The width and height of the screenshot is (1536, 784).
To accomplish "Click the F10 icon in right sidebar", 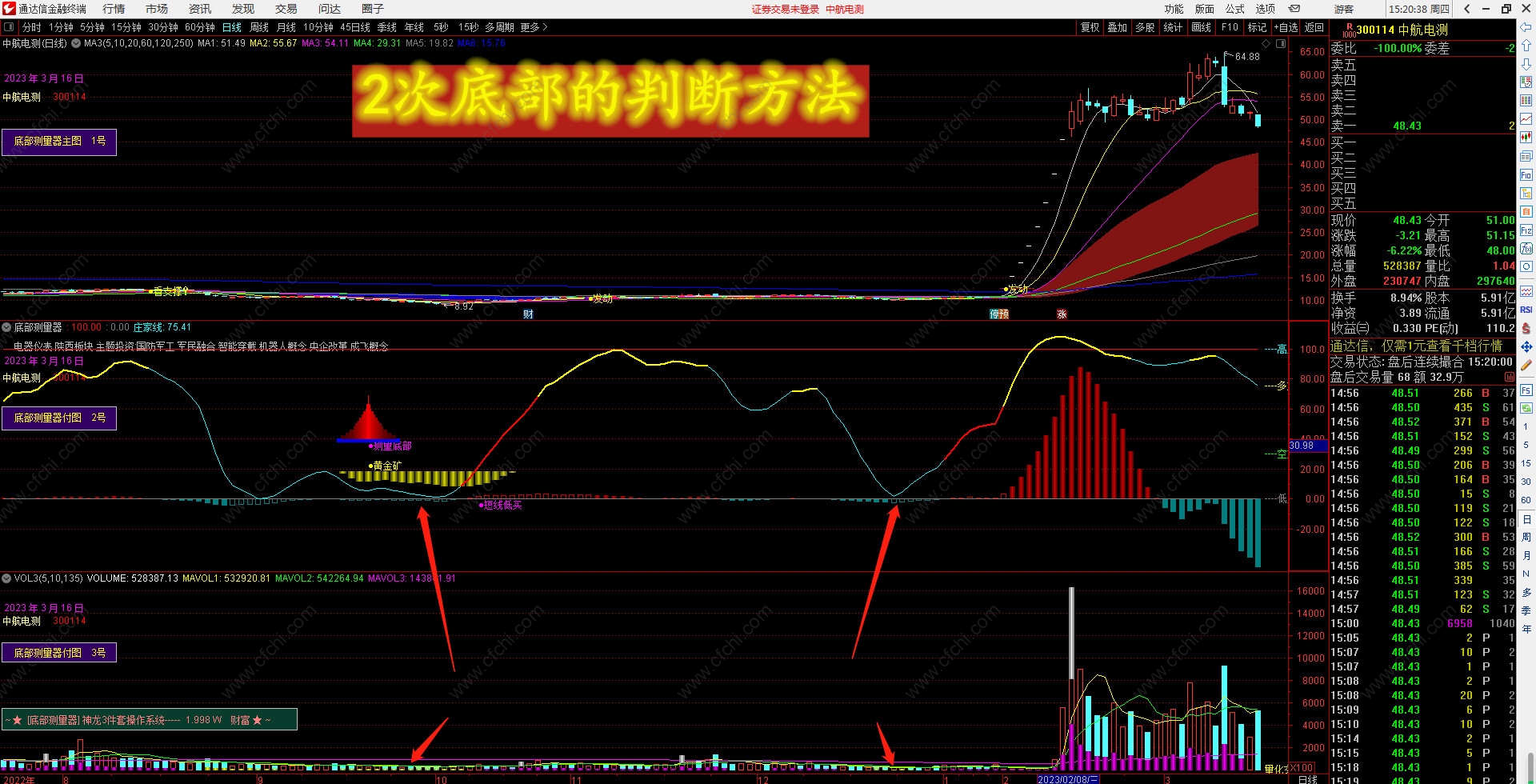I will (x=1526, y=174).
